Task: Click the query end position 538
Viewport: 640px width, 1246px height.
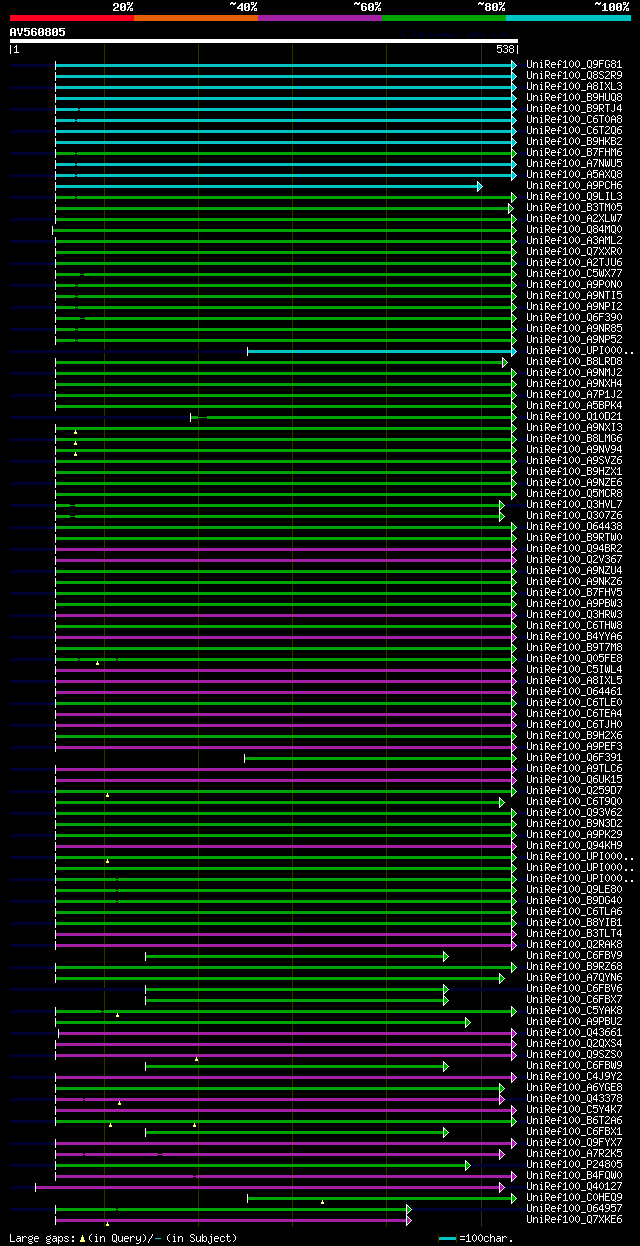Action: [x=505, y=49]
